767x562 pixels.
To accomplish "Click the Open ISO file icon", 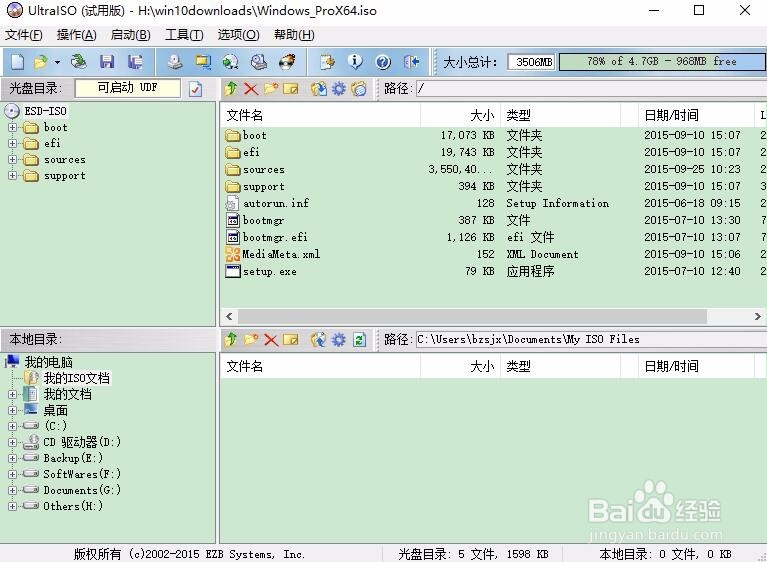I will click(x=40, y=62).
